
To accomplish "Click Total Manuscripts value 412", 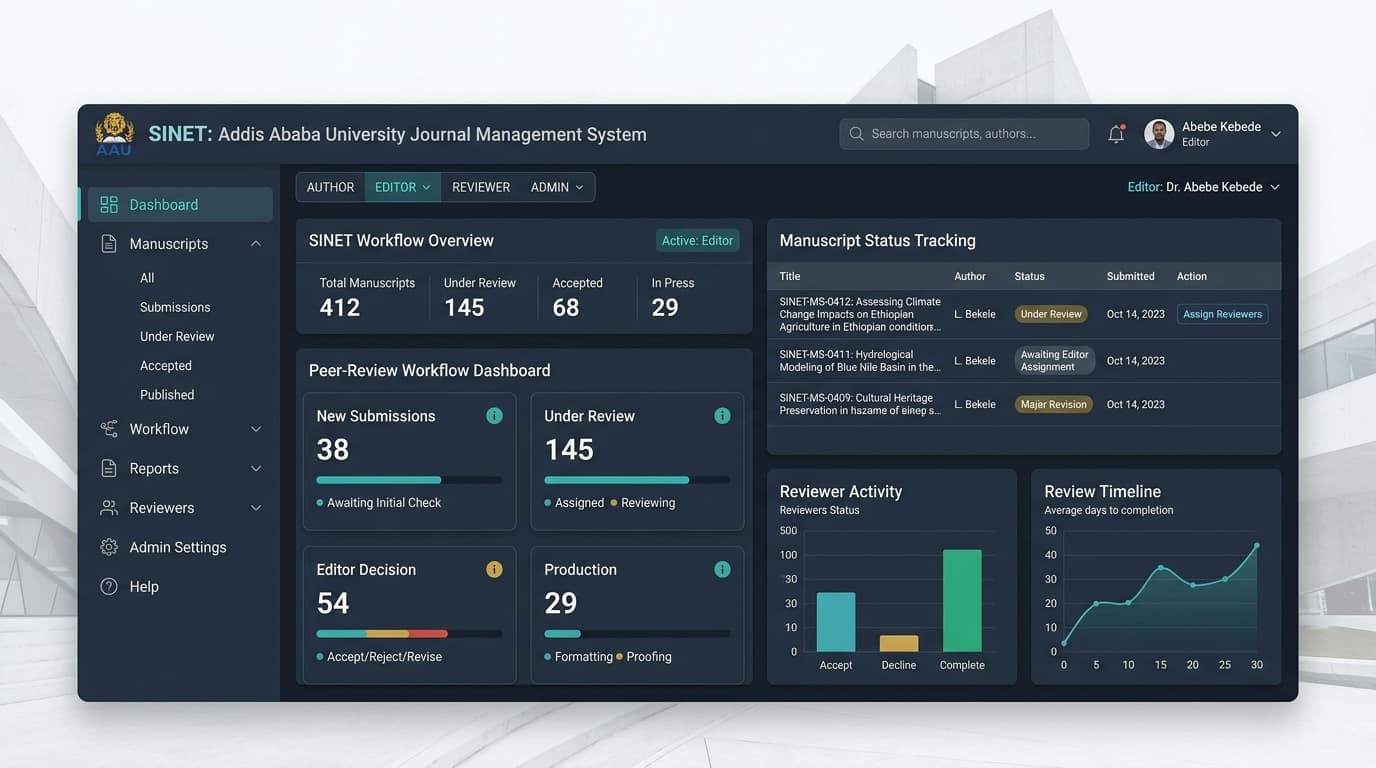I will point(340,308).
